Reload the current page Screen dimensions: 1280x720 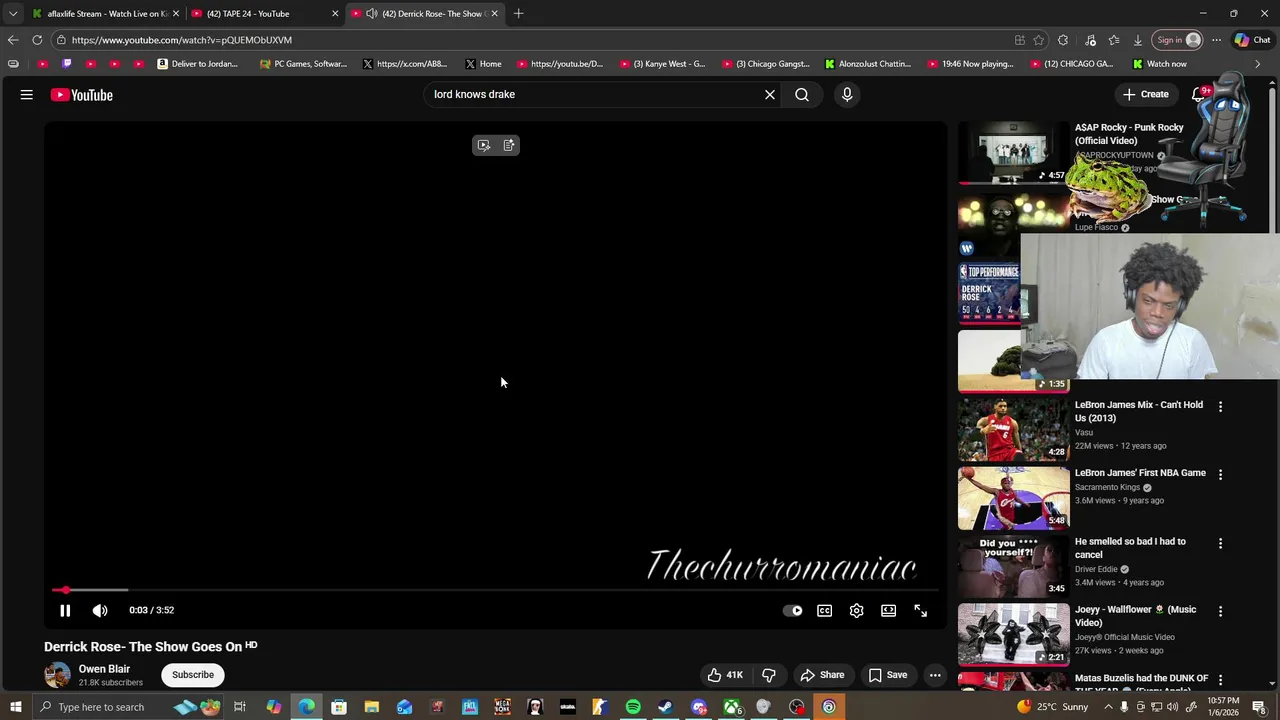(x=37, y=40)
